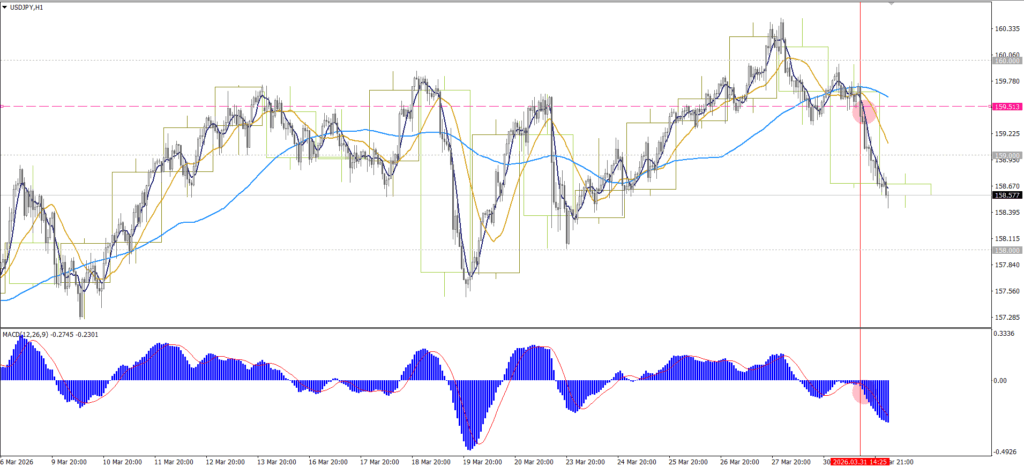This screenshot has width=1024, height=467.
Task: Click the 157.285 price scale value
Action: point(1007,318)
